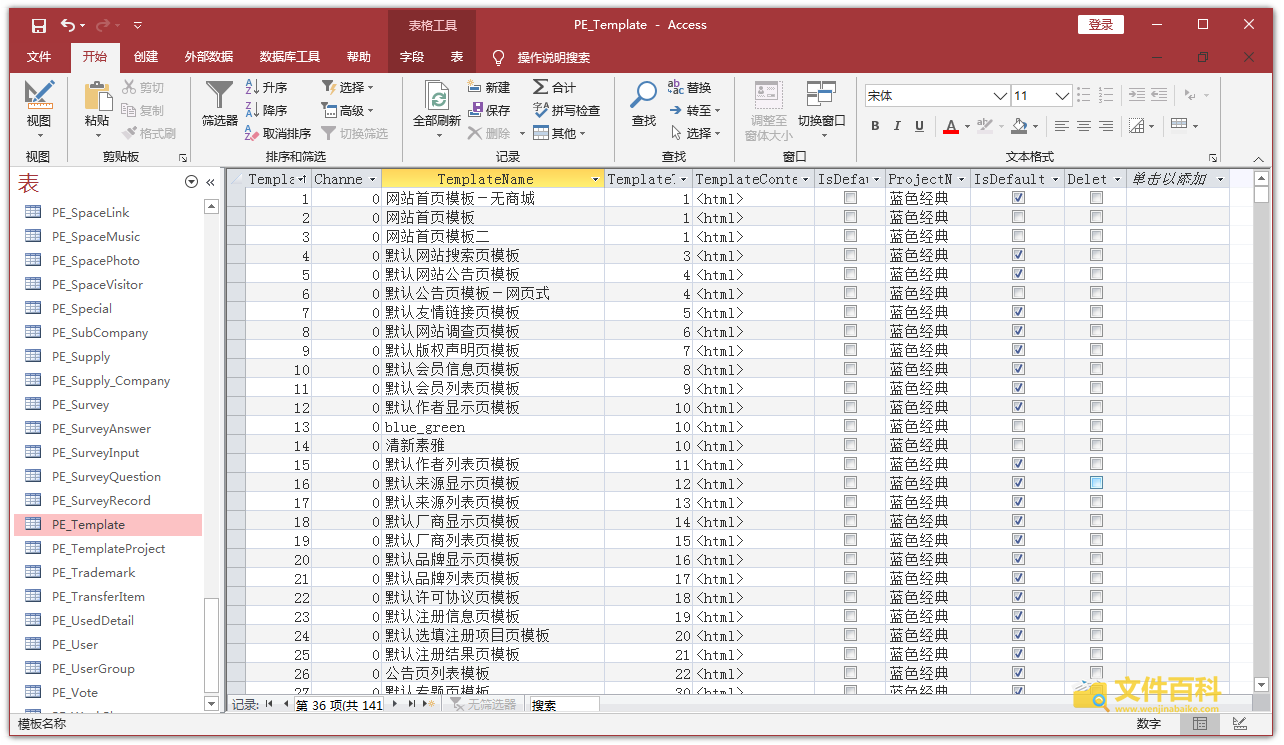Toggle IsDefault checkbox for 清新素雅 row
This screenshot has width=1284, height=745.
pyautogui.click(x=1018, y=445)
